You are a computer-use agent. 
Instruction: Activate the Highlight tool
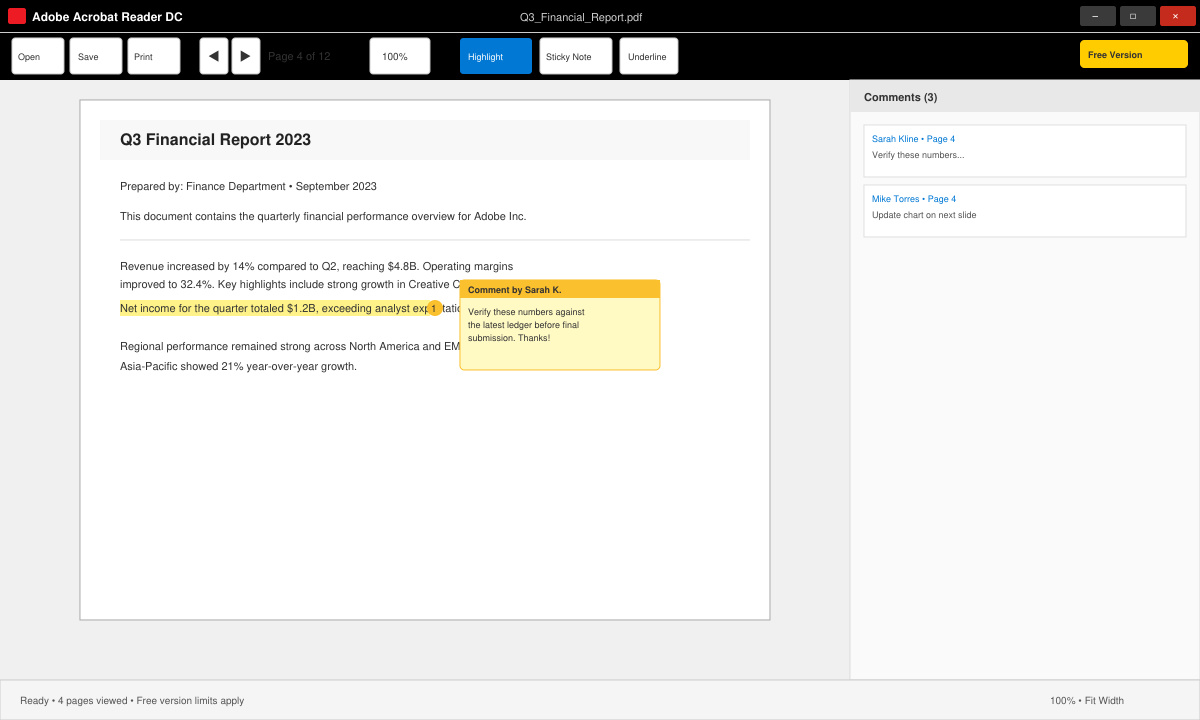496,56
